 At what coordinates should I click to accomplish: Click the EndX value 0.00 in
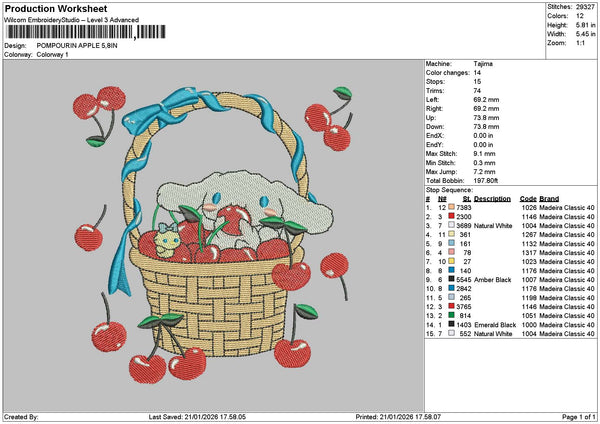click(x=483, y=135)
